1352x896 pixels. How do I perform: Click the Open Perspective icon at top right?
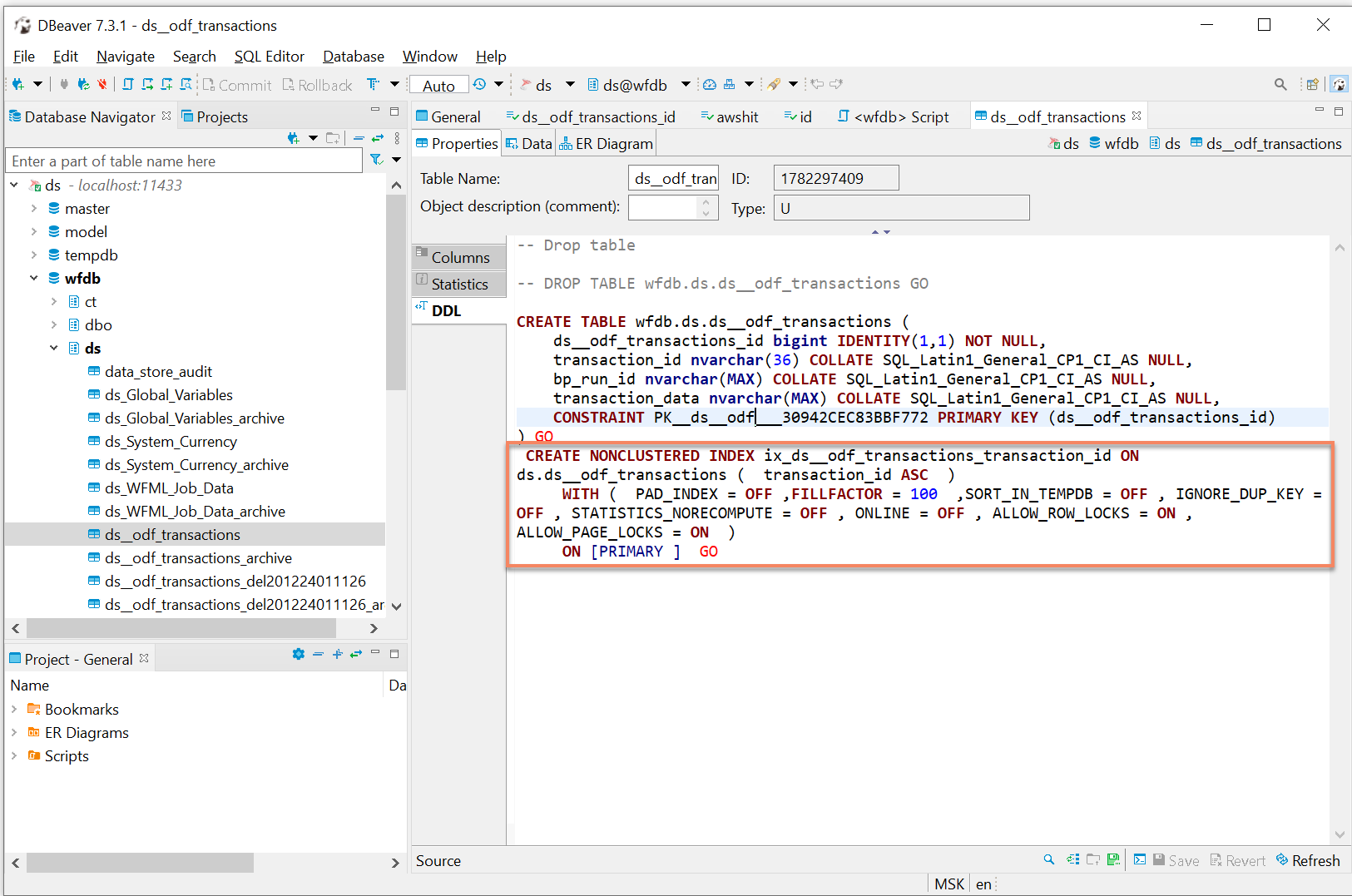pos(1312,84)
